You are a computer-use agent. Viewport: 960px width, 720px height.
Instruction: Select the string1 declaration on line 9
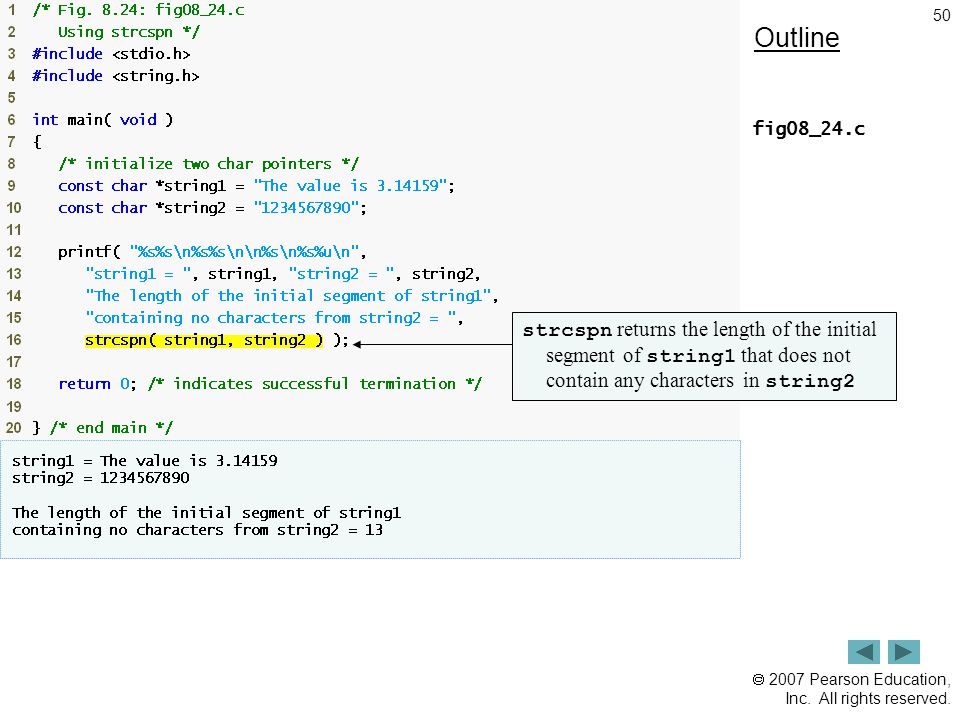click(x=257, y=186)
